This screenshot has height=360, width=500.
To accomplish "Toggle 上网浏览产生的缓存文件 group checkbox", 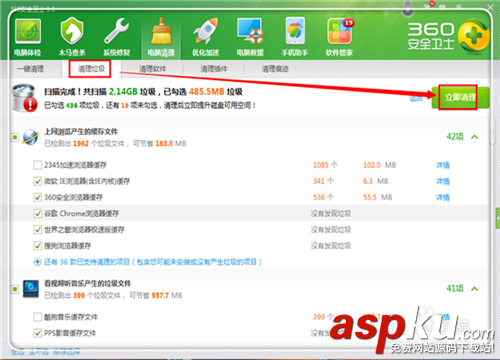I will point(15,137).
